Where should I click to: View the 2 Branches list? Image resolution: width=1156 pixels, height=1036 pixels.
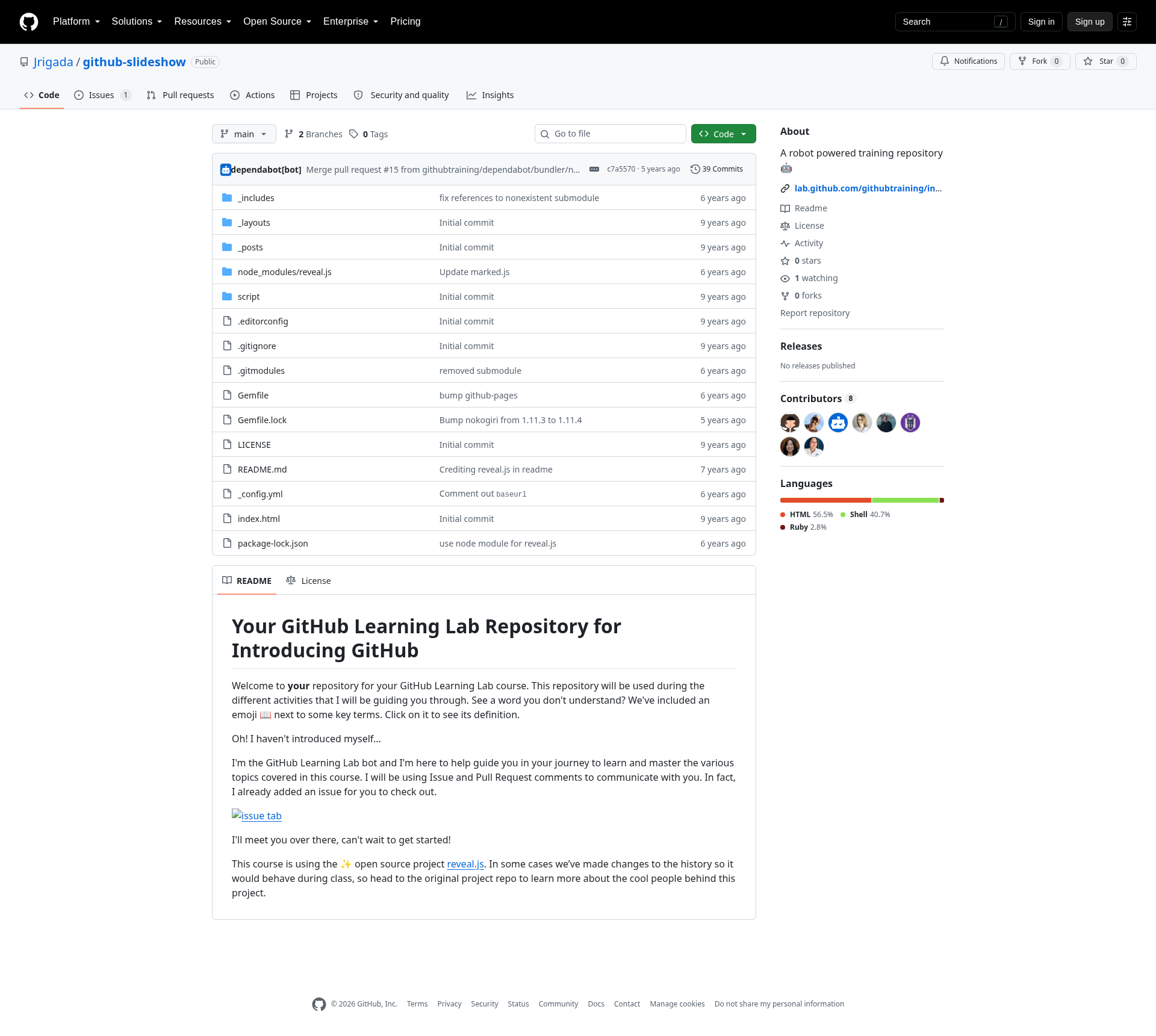(314, 134)
